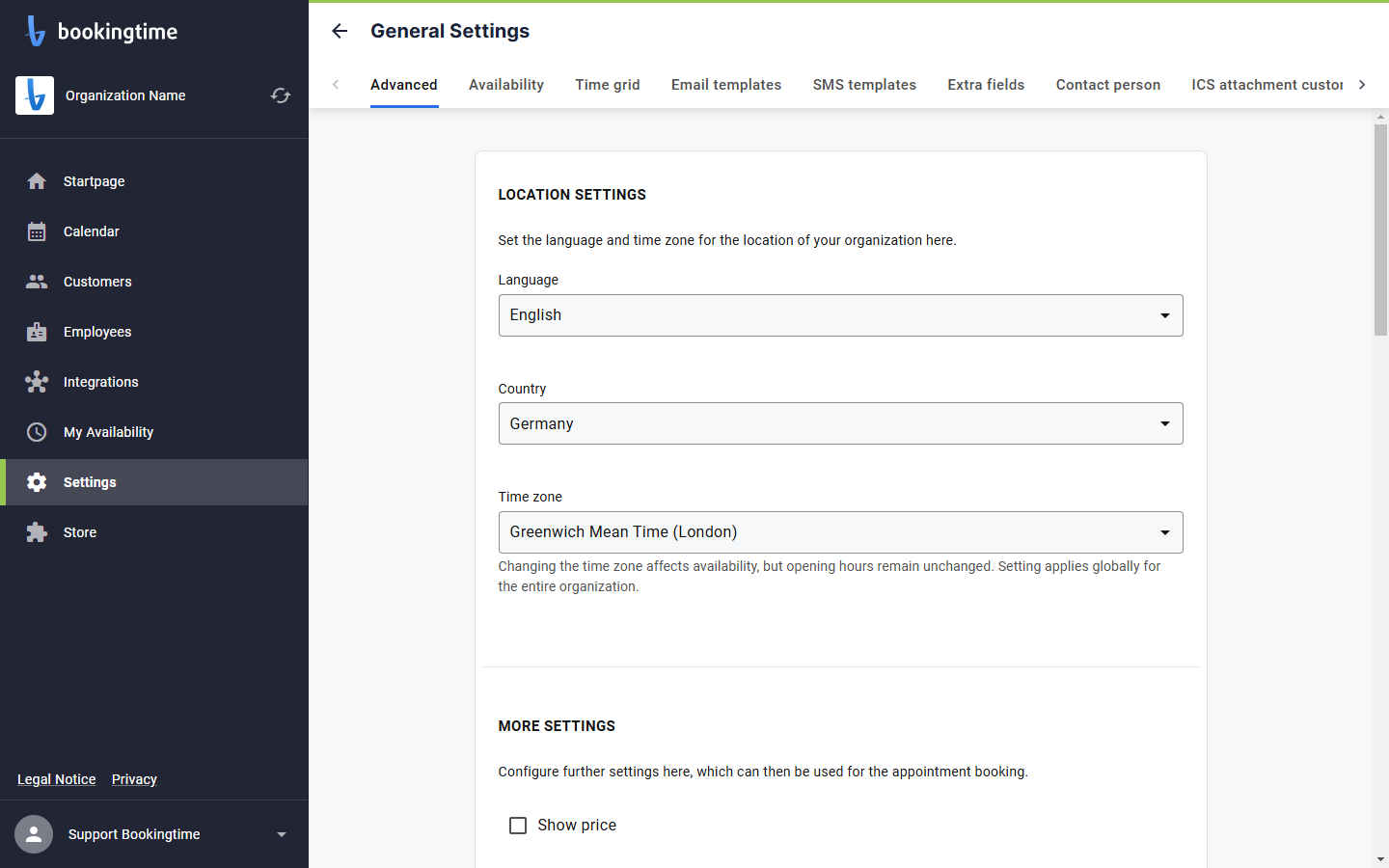Open Employees in the sidebar
1389x868 pixels.
pos(154,332)
